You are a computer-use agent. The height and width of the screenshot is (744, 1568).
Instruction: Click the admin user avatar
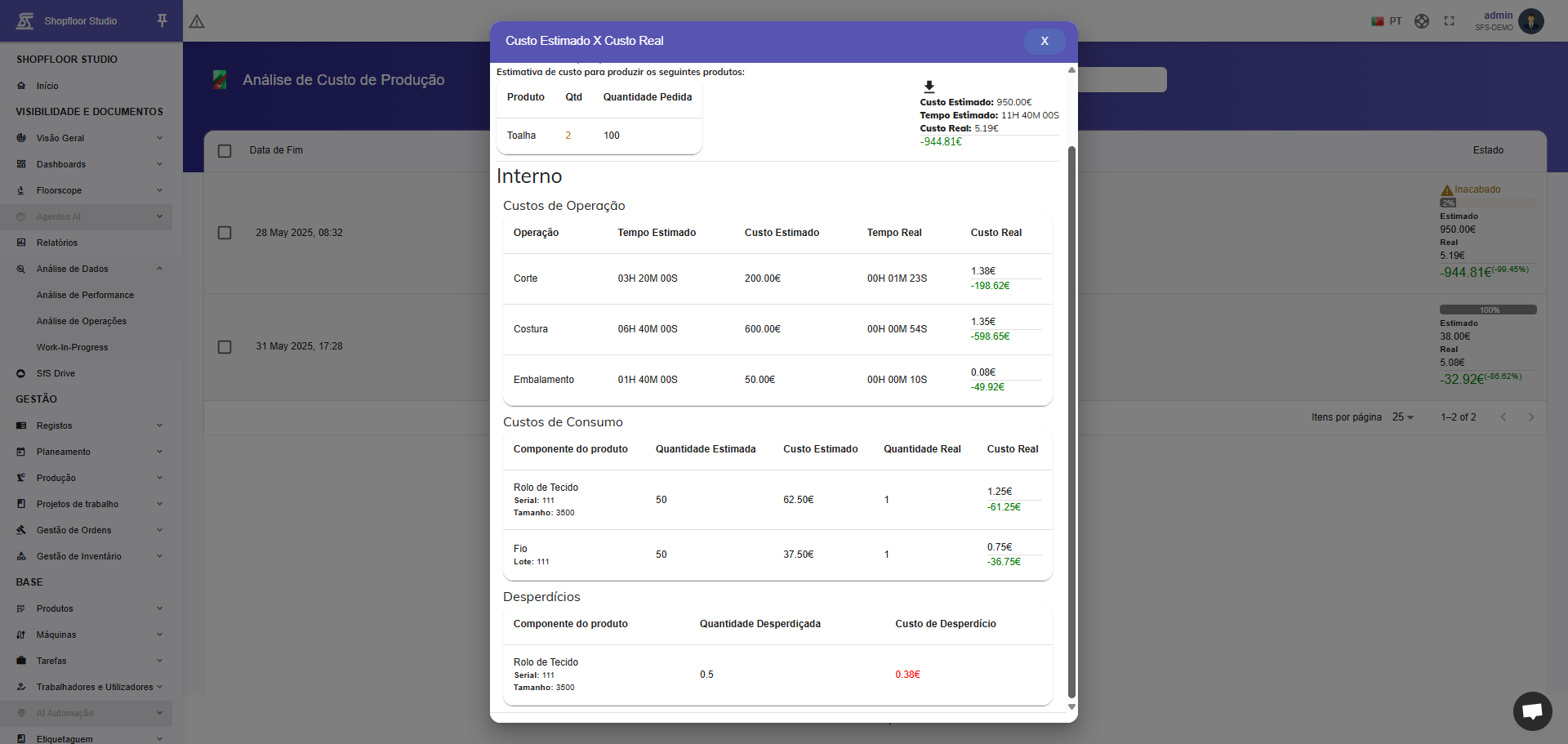click(x=1531, y=21)
